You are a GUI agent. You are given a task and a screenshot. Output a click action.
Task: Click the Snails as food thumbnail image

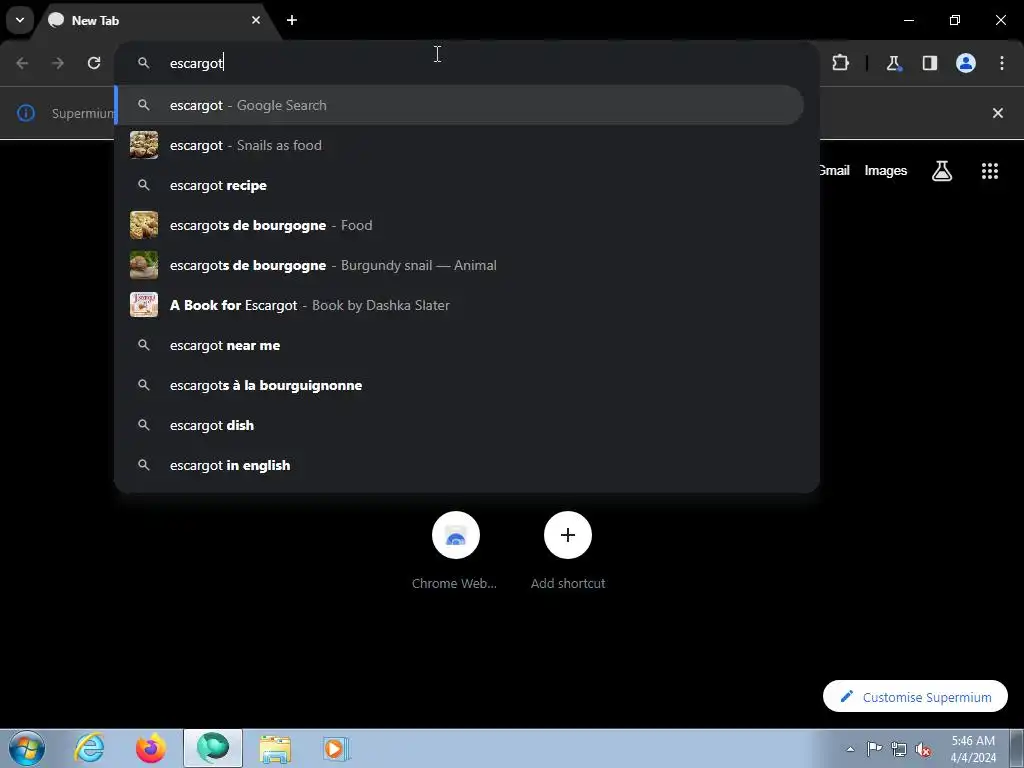click(144, 145)
